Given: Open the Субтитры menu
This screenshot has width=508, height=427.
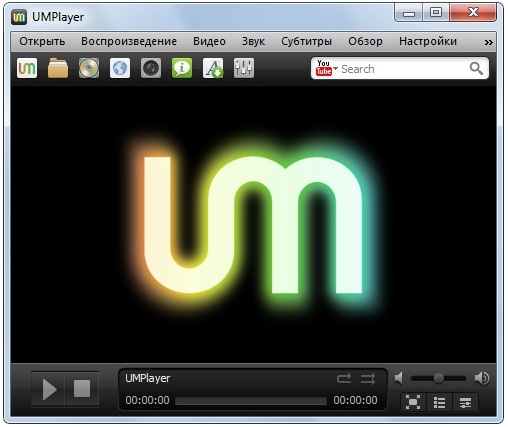Looking at the screenshot, I should coord(306,41).
